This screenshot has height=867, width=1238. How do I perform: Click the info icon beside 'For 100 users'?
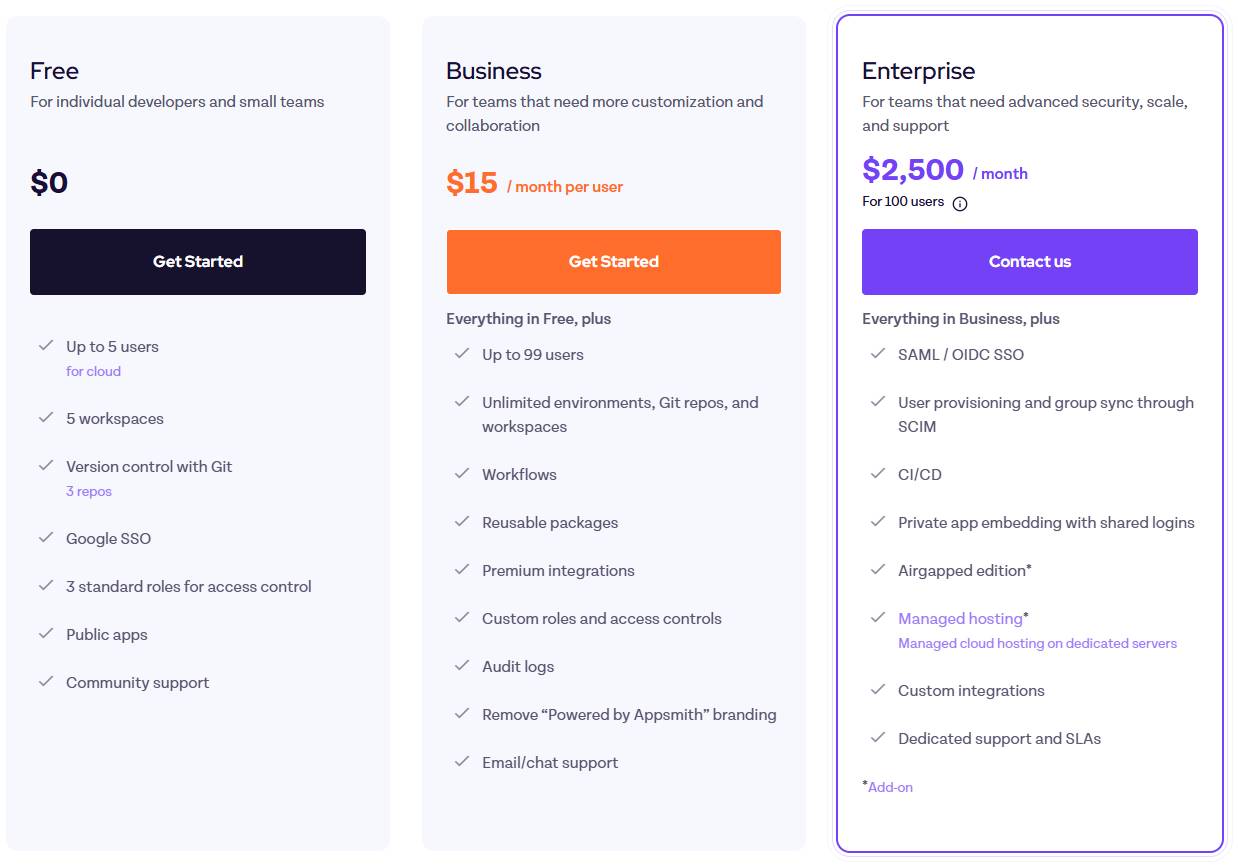[959, 202]
